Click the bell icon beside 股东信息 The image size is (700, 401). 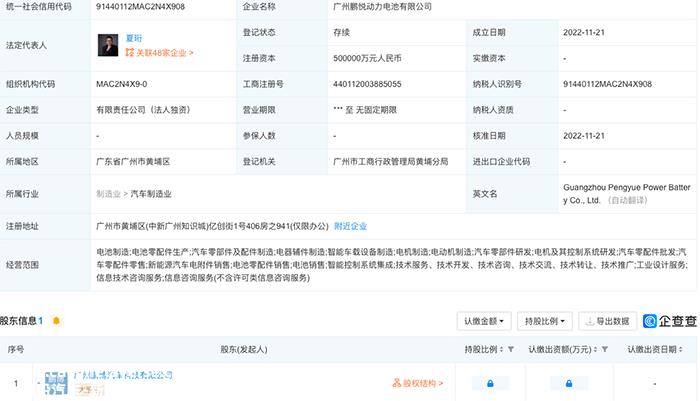point(56,321)
